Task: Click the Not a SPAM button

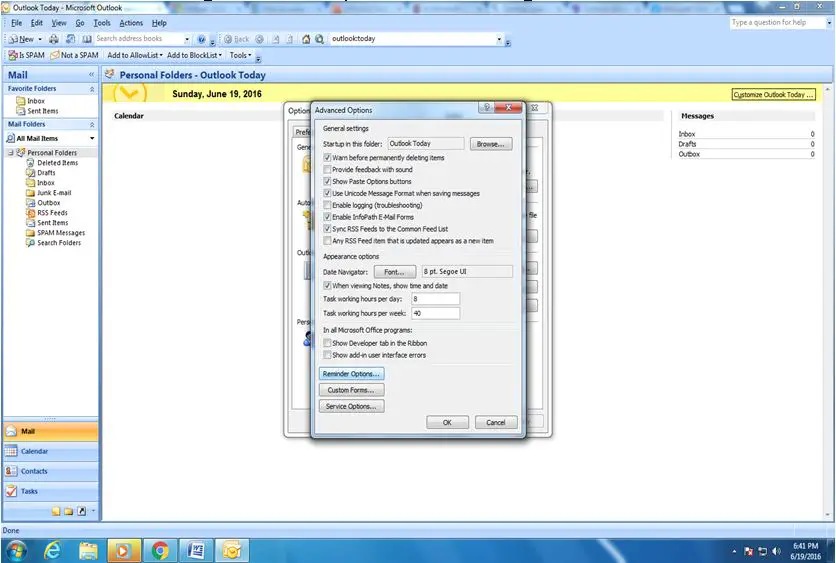Action: click(75, 55)
